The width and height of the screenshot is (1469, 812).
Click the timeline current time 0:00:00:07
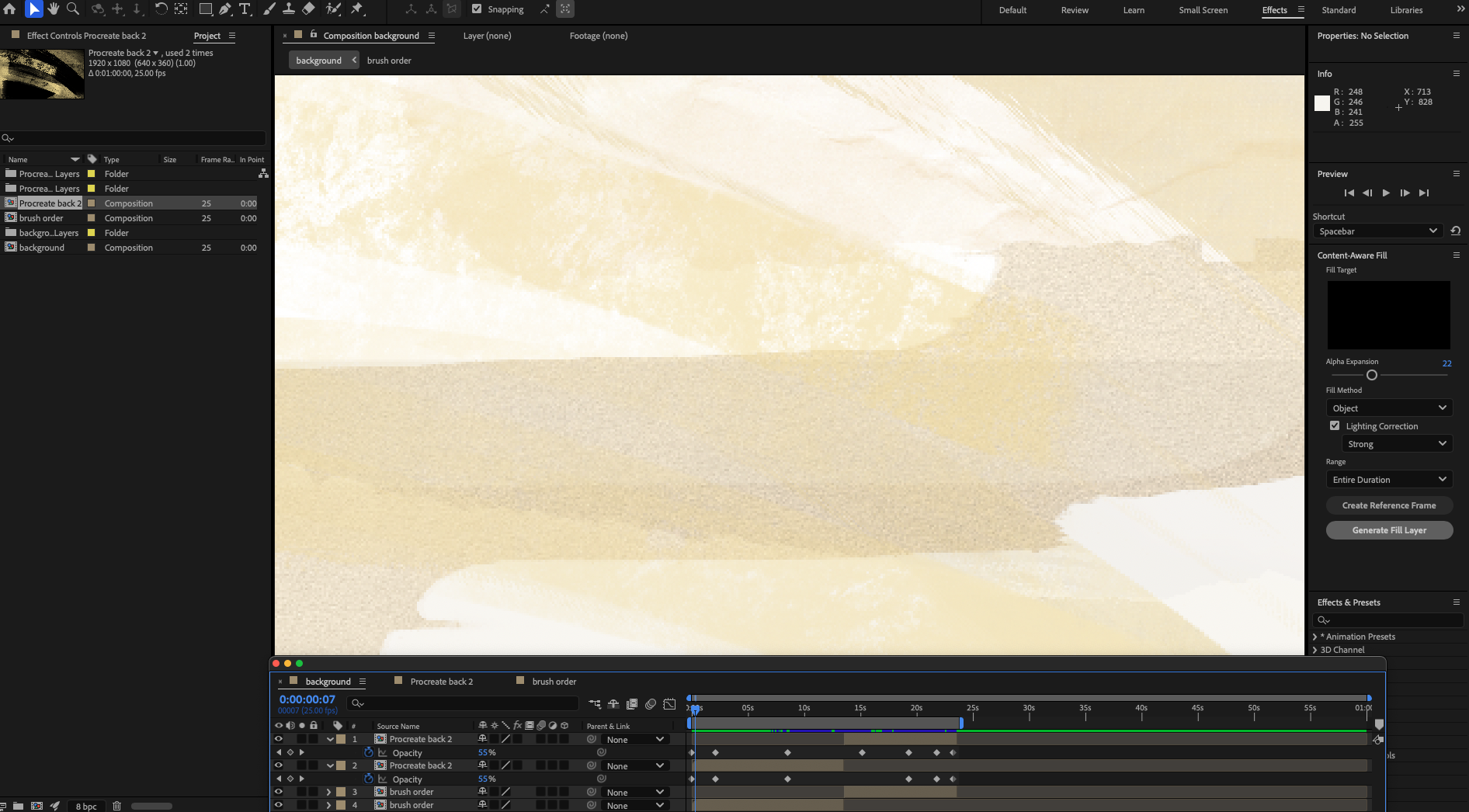point(307,699)
